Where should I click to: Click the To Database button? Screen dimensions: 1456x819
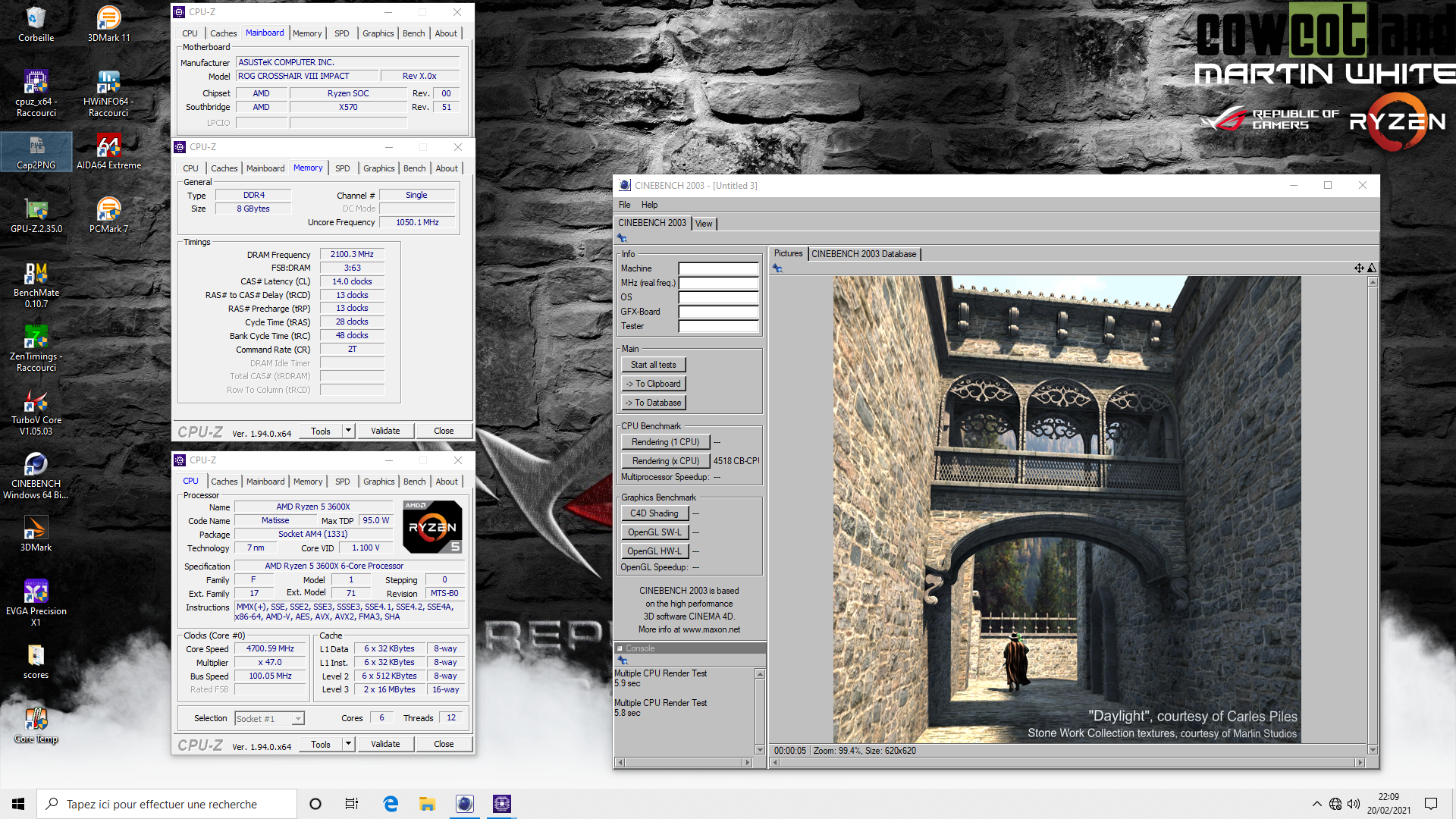pos(653,403)
